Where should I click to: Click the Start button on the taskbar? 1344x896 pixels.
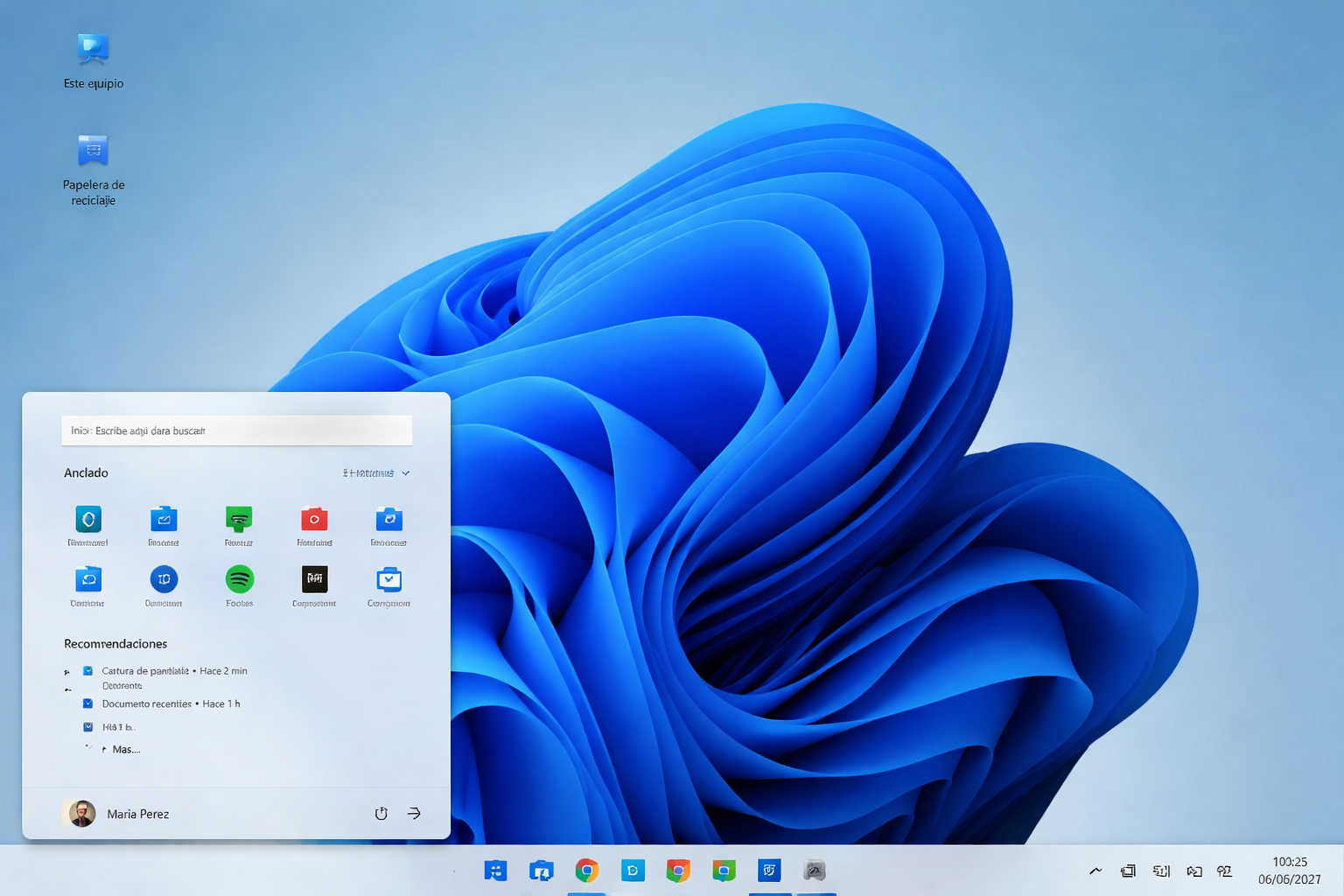495,871
